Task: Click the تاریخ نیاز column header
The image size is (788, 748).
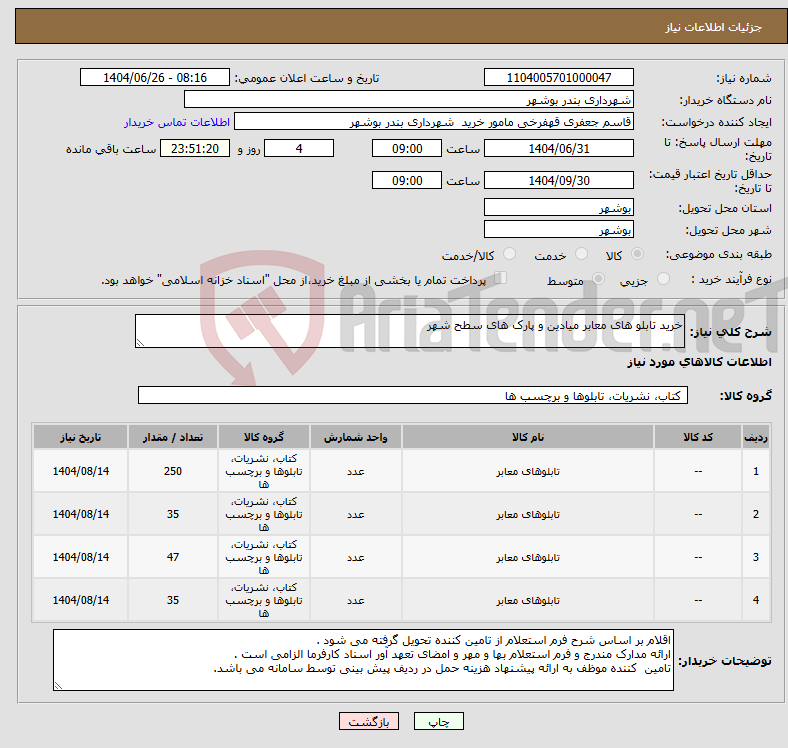Action: 80,437
